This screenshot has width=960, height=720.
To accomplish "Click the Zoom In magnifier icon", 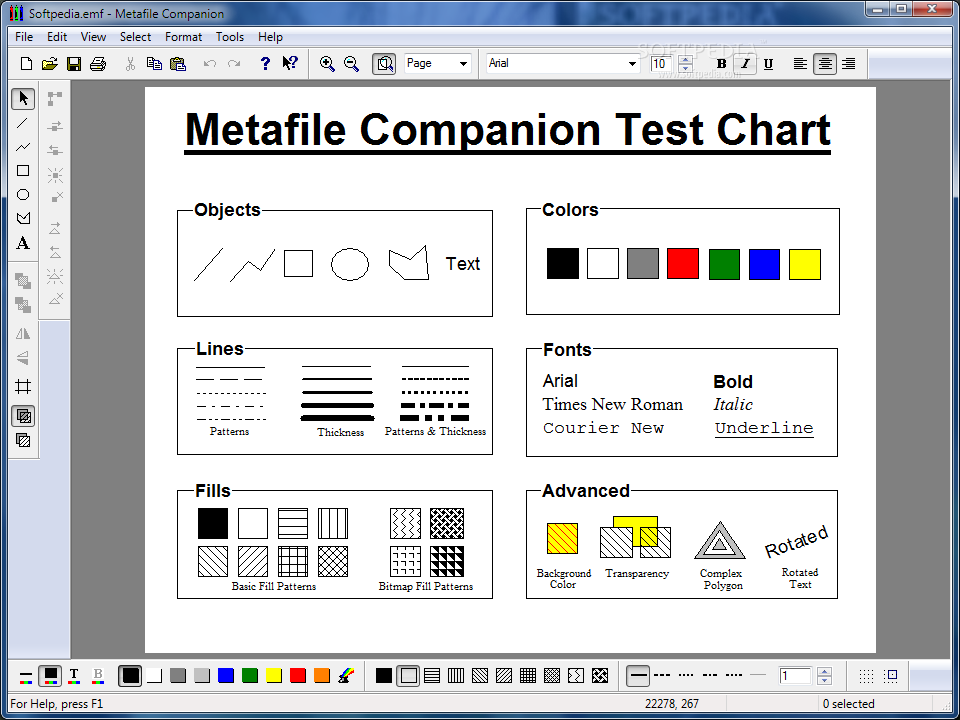I will click(327, 64).
